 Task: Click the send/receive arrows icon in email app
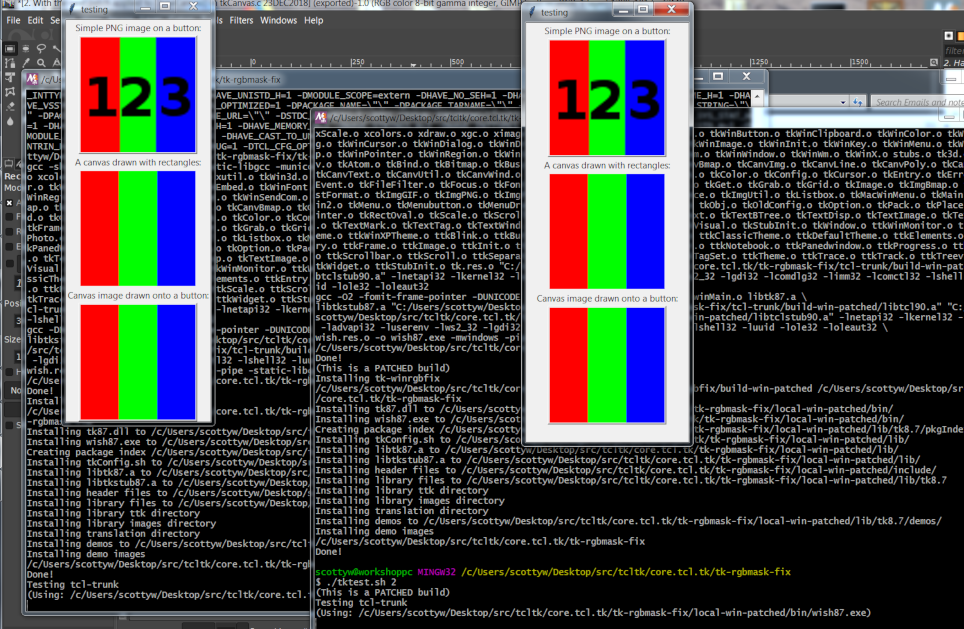(858, 102)
